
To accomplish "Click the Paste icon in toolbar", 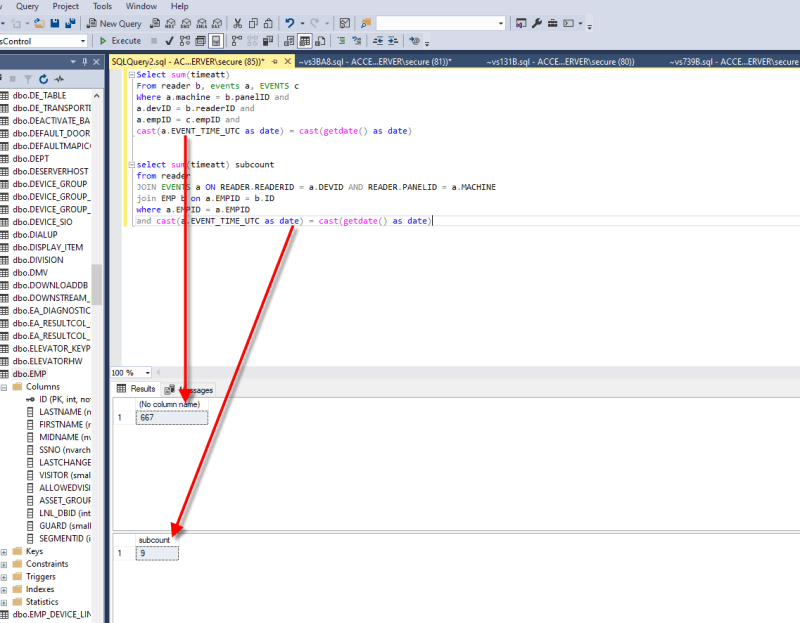I will pos(268,23).
